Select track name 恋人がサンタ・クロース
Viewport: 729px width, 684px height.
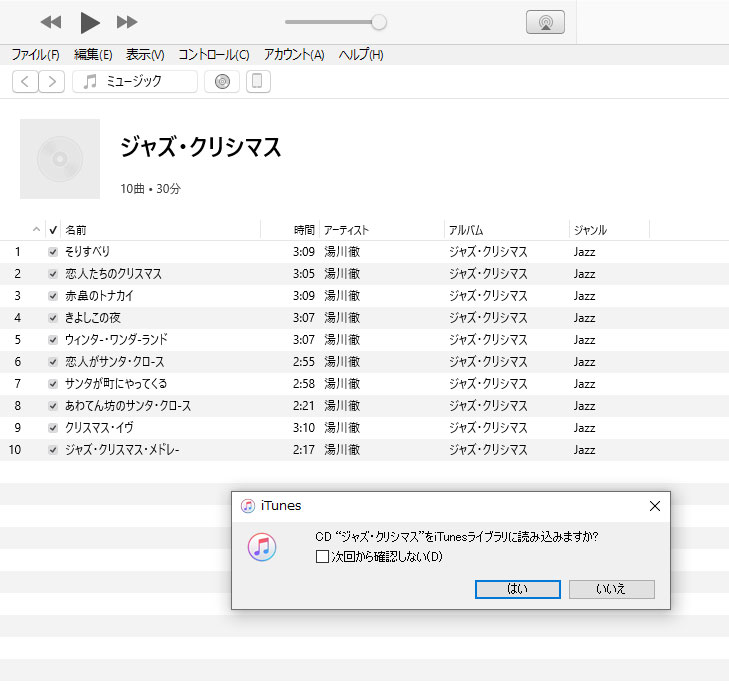(114, 361)
